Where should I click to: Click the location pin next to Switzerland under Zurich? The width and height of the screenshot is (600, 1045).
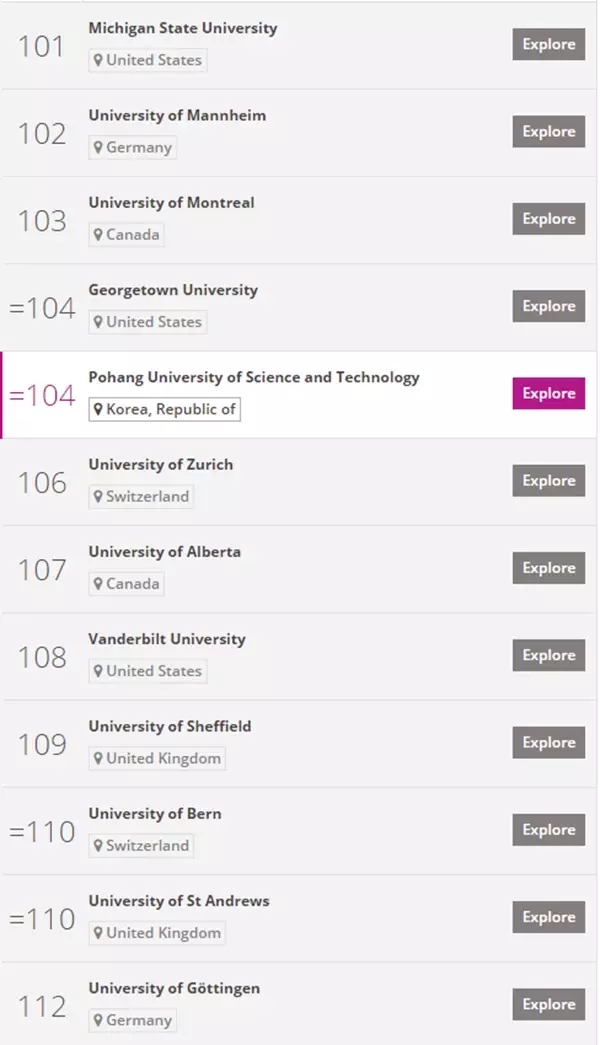98,497
